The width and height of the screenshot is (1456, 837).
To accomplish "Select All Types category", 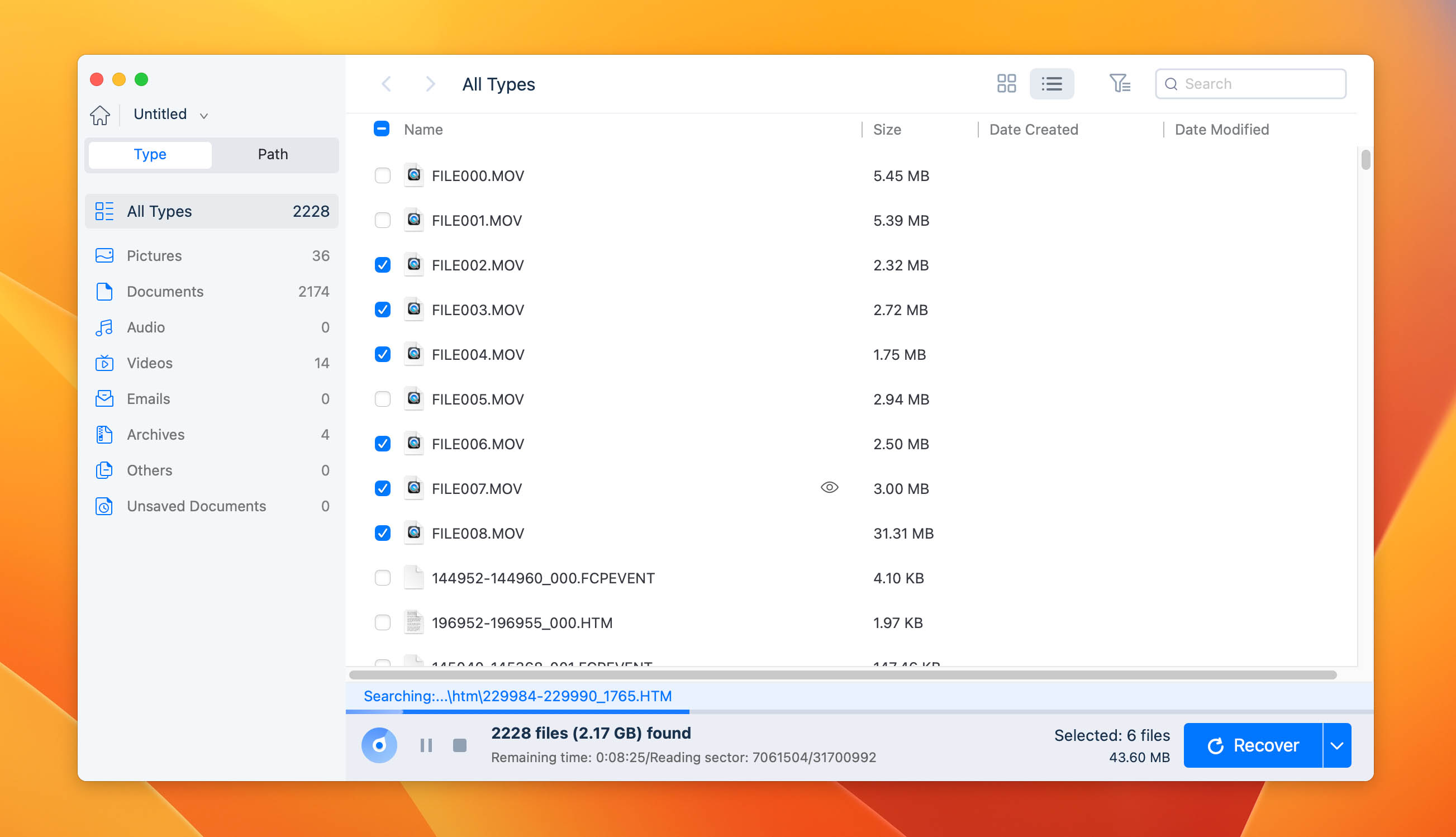I will click(212, 211).
